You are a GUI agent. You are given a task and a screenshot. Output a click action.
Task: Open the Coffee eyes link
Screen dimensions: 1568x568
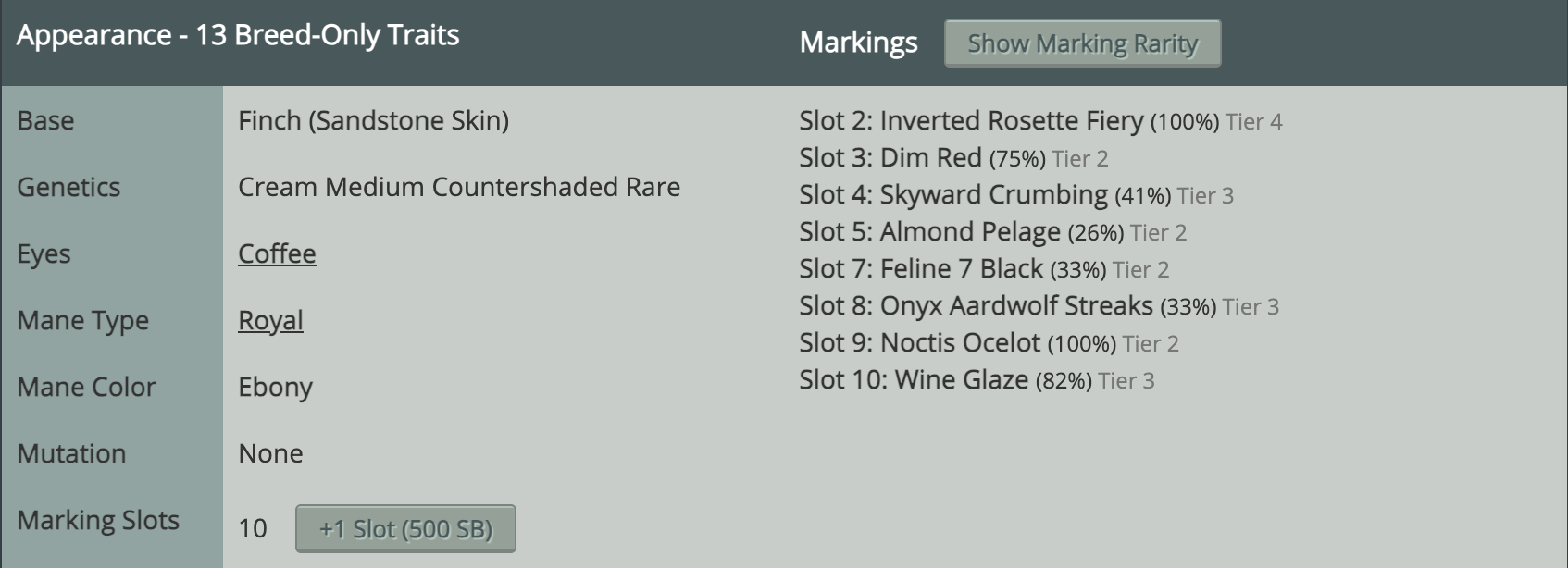pyautogui.click(x=277, y=253)
